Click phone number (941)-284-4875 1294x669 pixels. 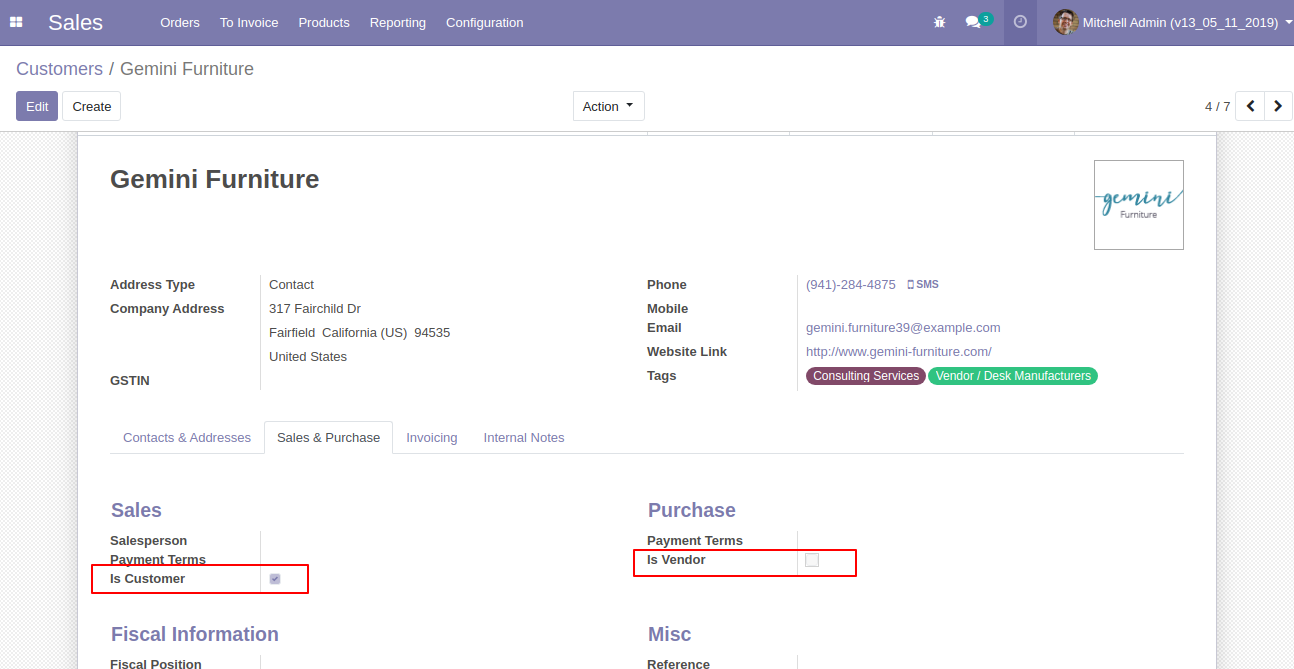[x=851, y=285]
